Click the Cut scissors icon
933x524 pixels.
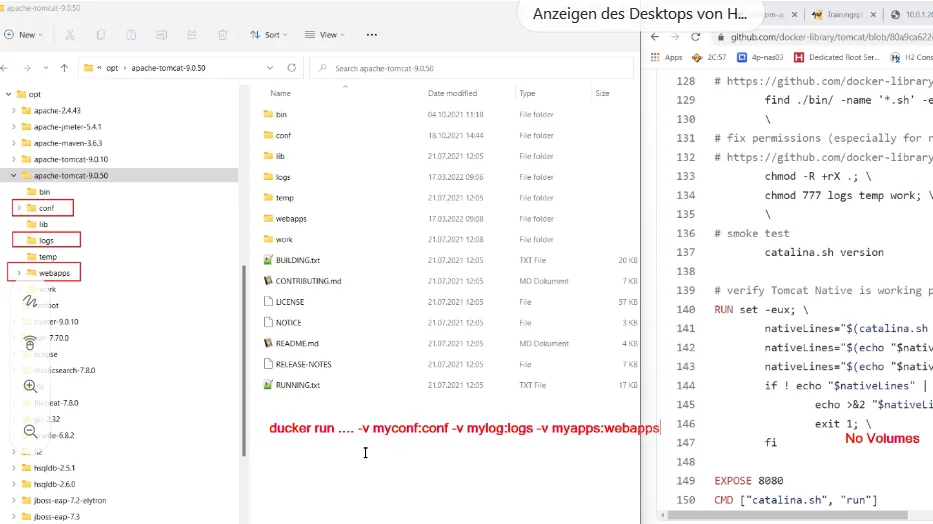(x=70, y=34)
